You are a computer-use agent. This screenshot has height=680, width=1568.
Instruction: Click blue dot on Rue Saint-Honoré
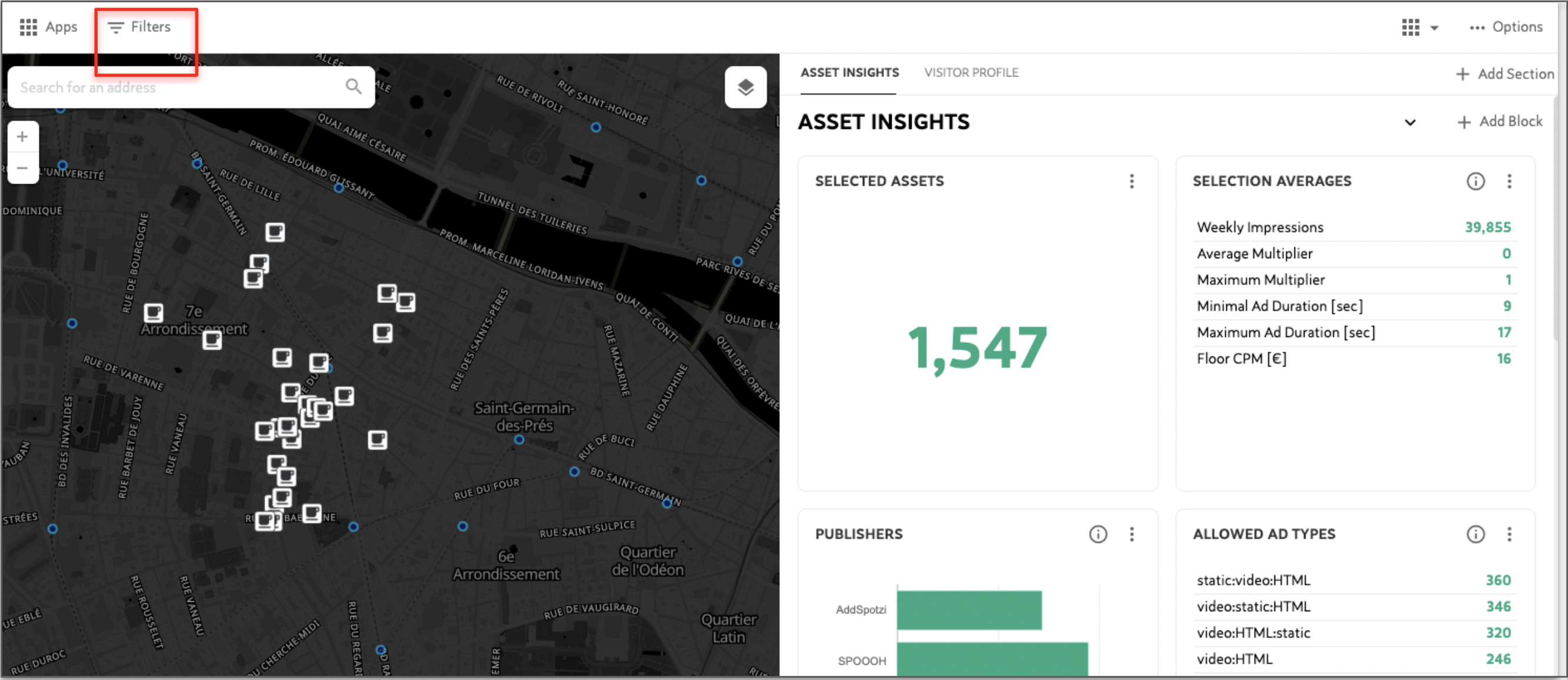pyautogui.click(x=596, y=127)
